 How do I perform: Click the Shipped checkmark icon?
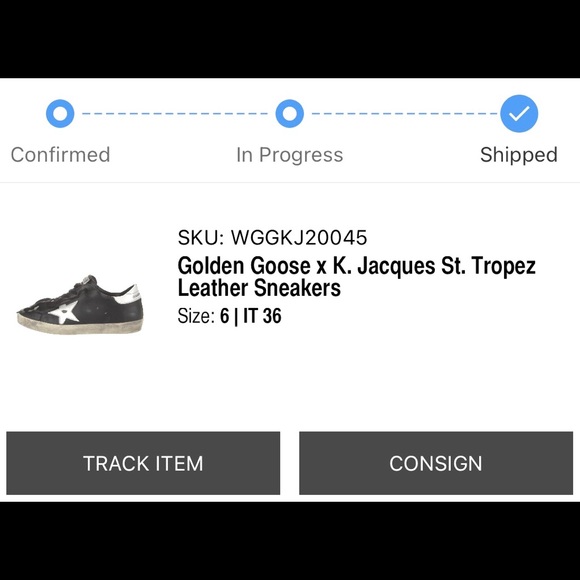519,114
